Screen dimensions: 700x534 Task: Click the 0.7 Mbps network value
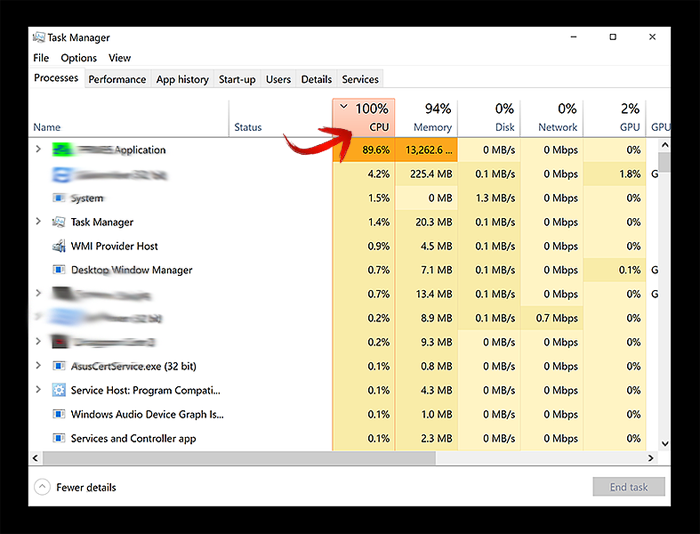tap(557, 318)
